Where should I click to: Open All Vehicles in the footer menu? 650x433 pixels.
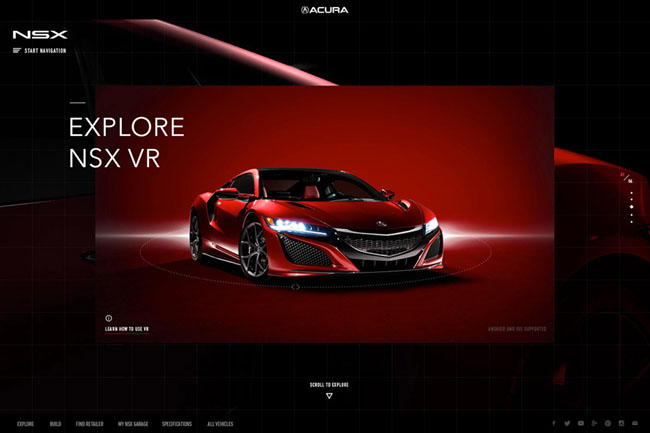tap(220, 424)
